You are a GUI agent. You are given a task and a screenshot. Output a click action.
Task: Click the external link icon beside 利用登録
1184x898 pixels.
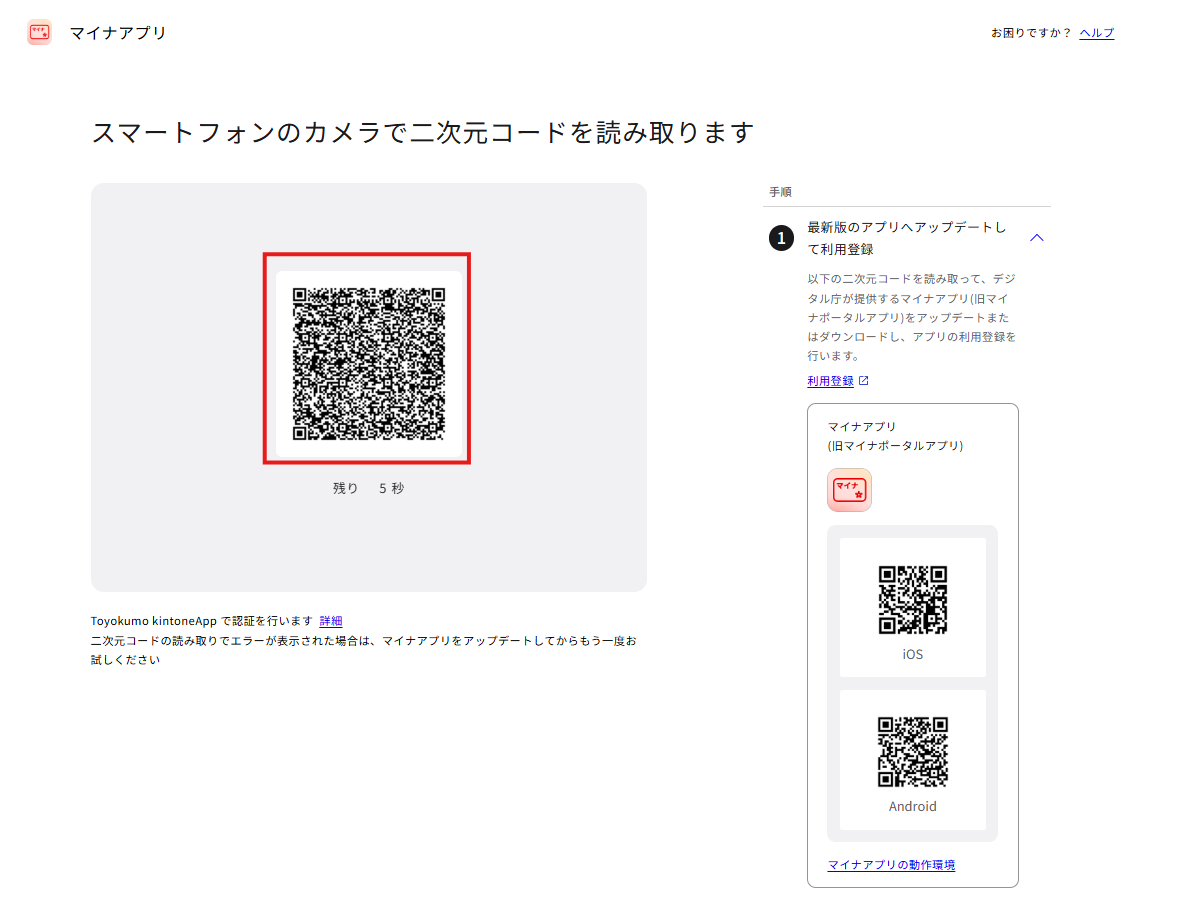click(864, 381)
